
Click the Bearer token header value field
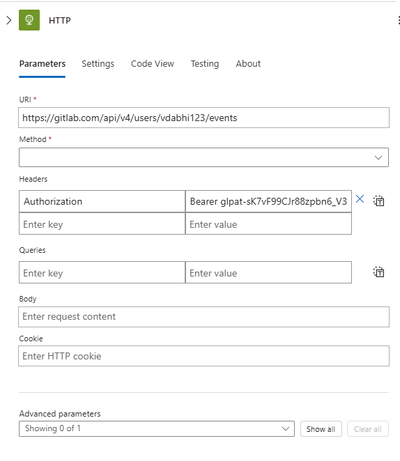click(268, 201)
